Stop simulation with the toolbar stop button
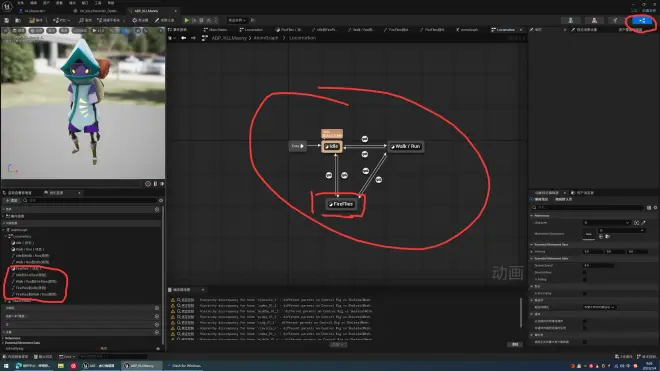Screen dimensions: 660x371 point(201,20)
